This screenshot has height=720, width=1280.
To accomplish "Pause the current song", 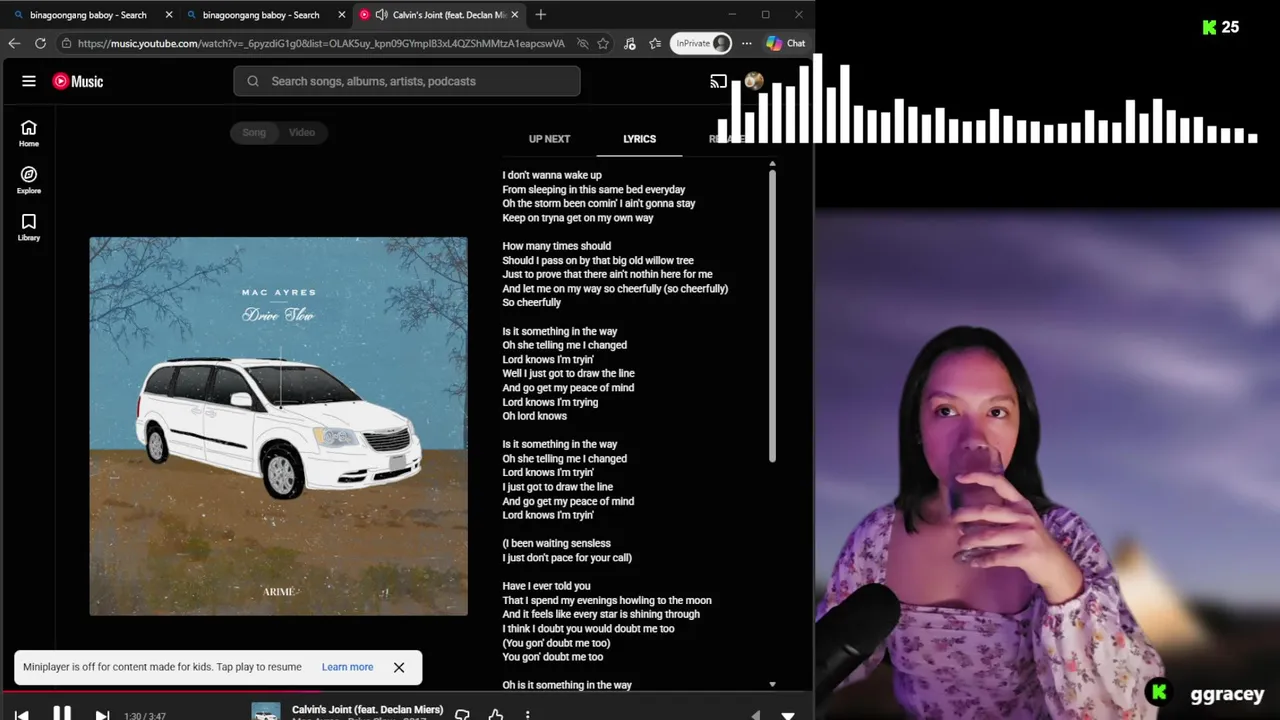I will (62, 714).
